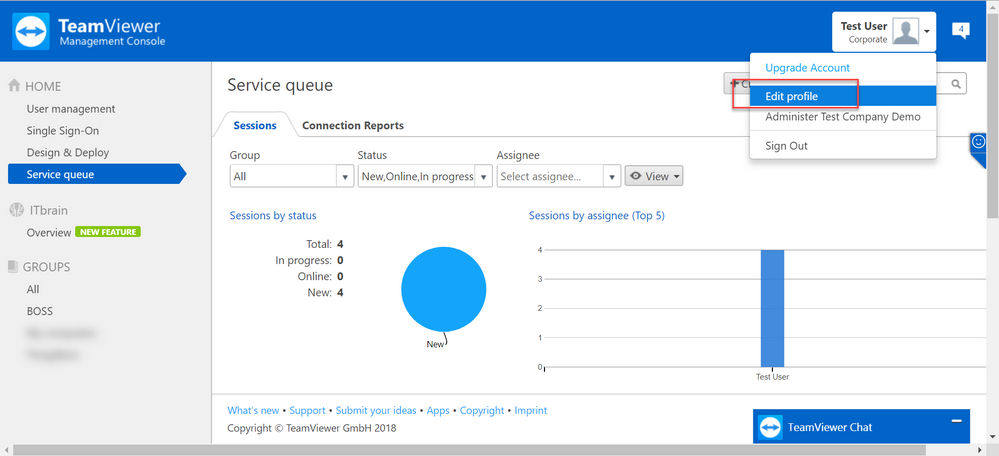Click the HOME house icon in sidebar
Viewport: 999px width, 456px height.
14,86
